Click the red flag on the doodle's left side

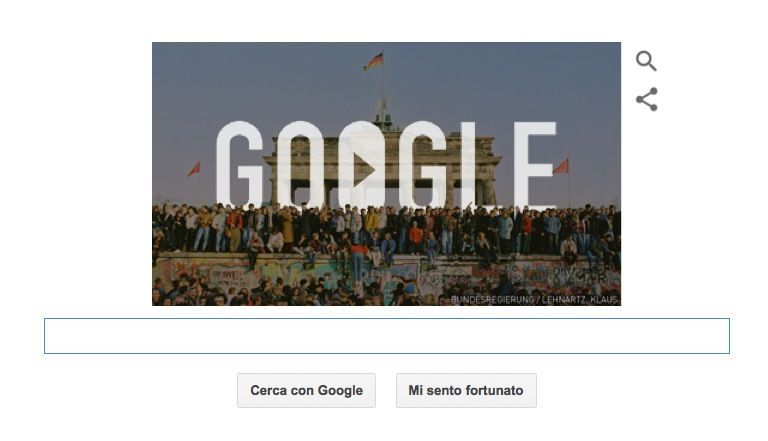click(x=194, y=169)
